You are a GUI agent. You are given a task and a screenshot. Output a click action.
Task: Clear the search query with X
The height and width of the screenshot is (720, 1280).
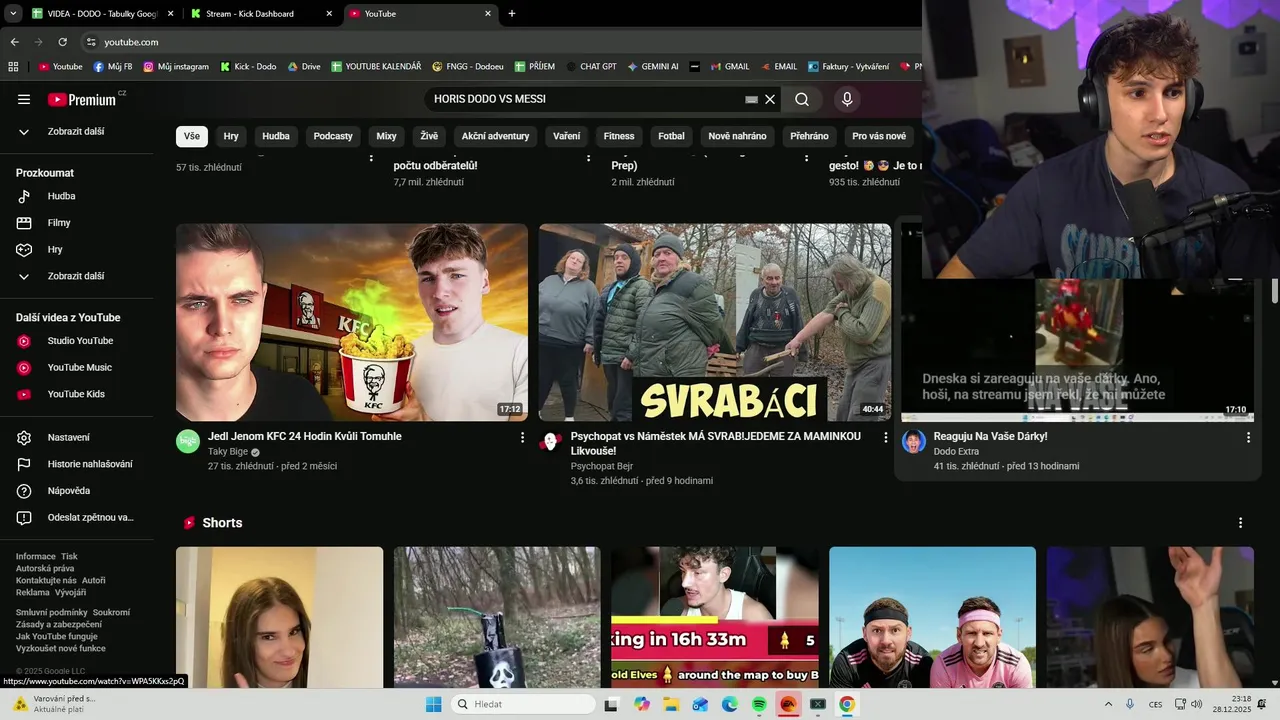click(770, 99)
